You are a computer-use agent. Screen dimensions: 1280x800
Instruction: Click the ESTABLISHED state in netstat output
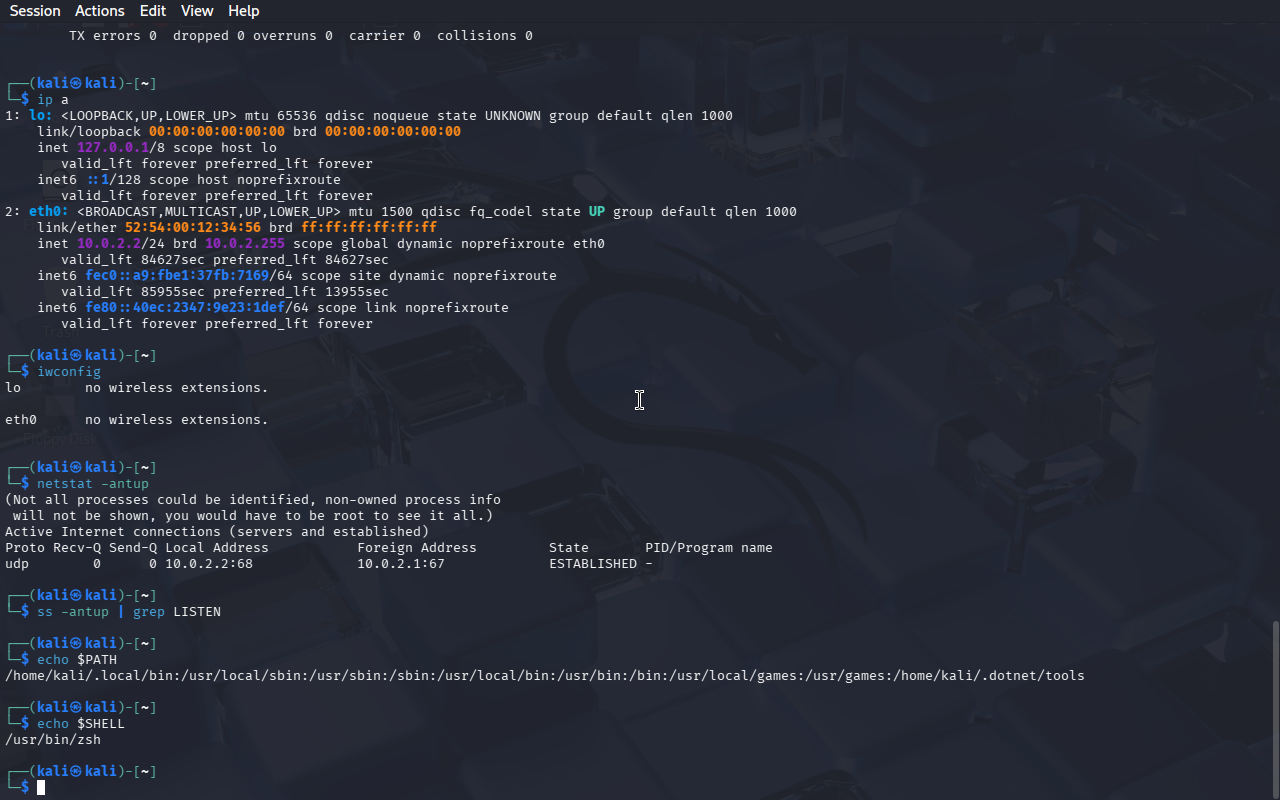pyautogui.click(x=593, y=563)
